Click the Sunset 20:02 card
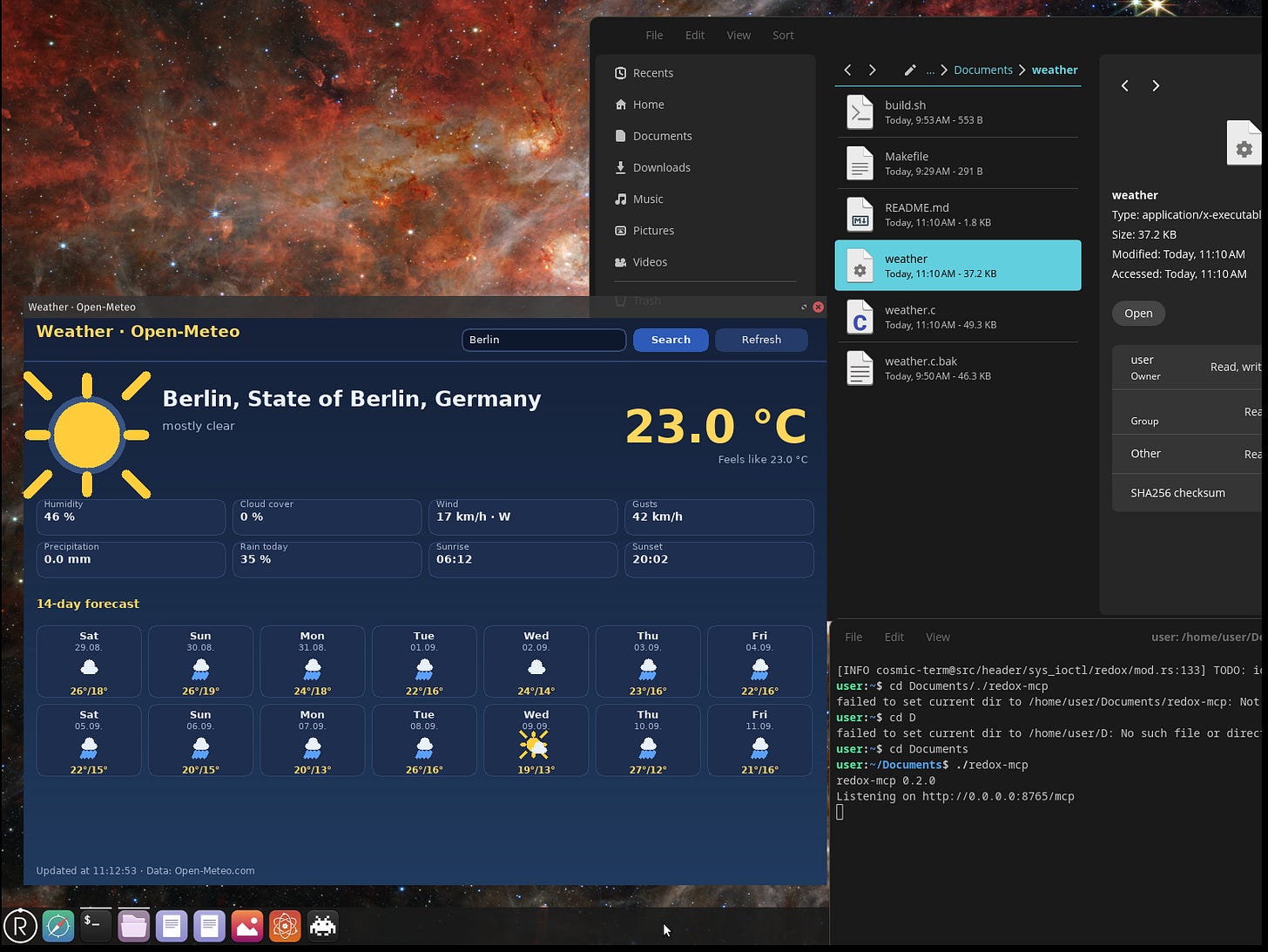This screenshot has height=952, width=1268. tap(719, 560)
